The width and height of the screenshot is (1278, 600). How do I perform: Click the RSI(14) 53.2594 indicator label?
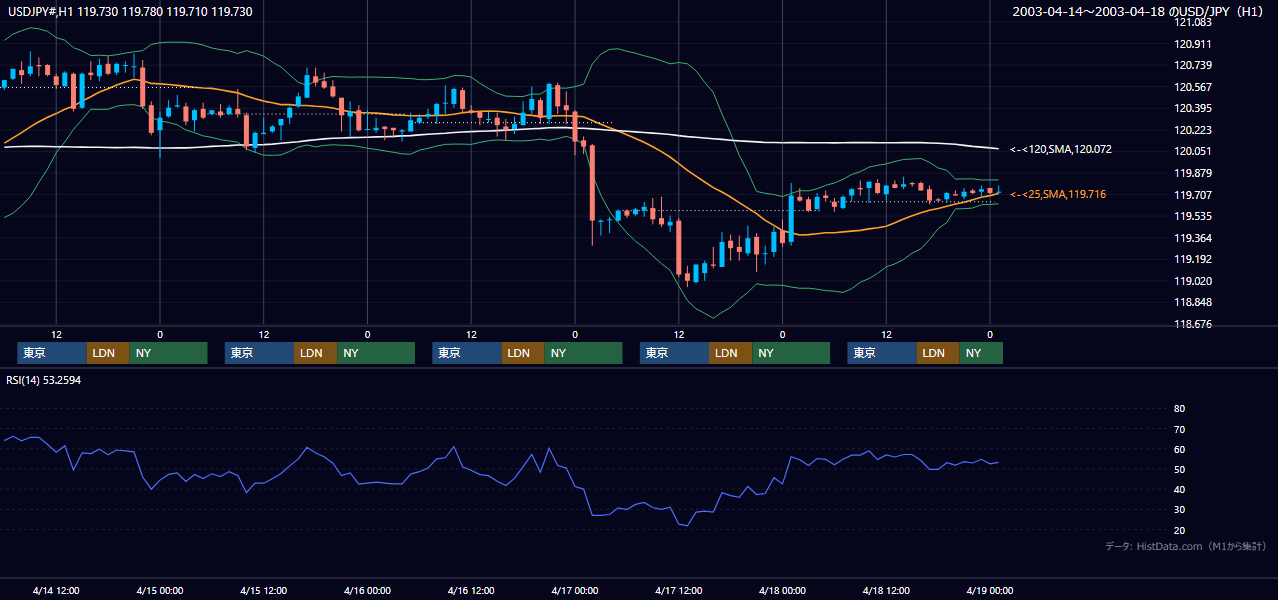pyautogui.click(x=46, y=380)
